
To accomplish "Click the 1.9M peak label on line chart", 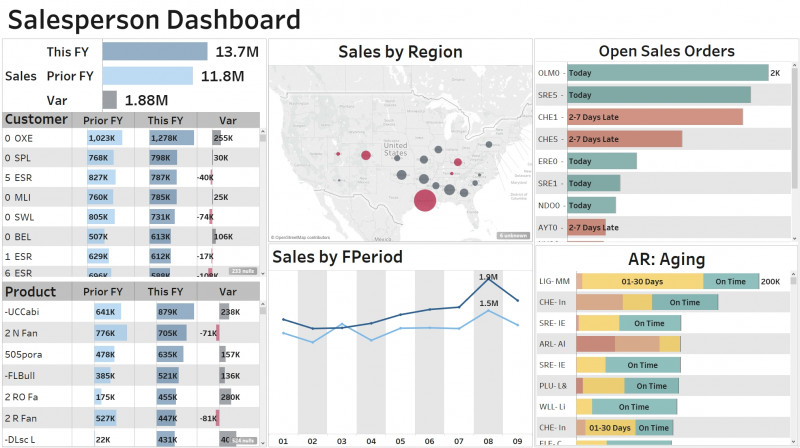I will (488, 277).
